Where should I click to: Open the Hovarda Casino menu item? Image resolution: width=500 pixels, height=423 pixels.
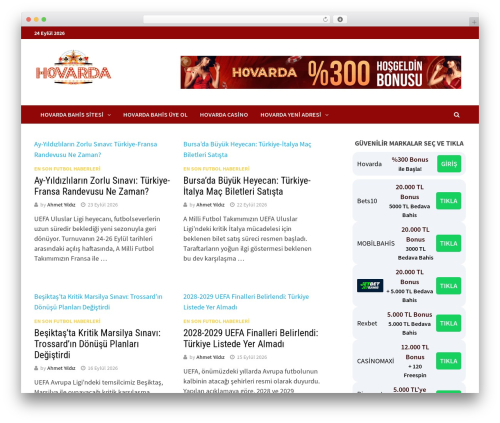[224, 115]
